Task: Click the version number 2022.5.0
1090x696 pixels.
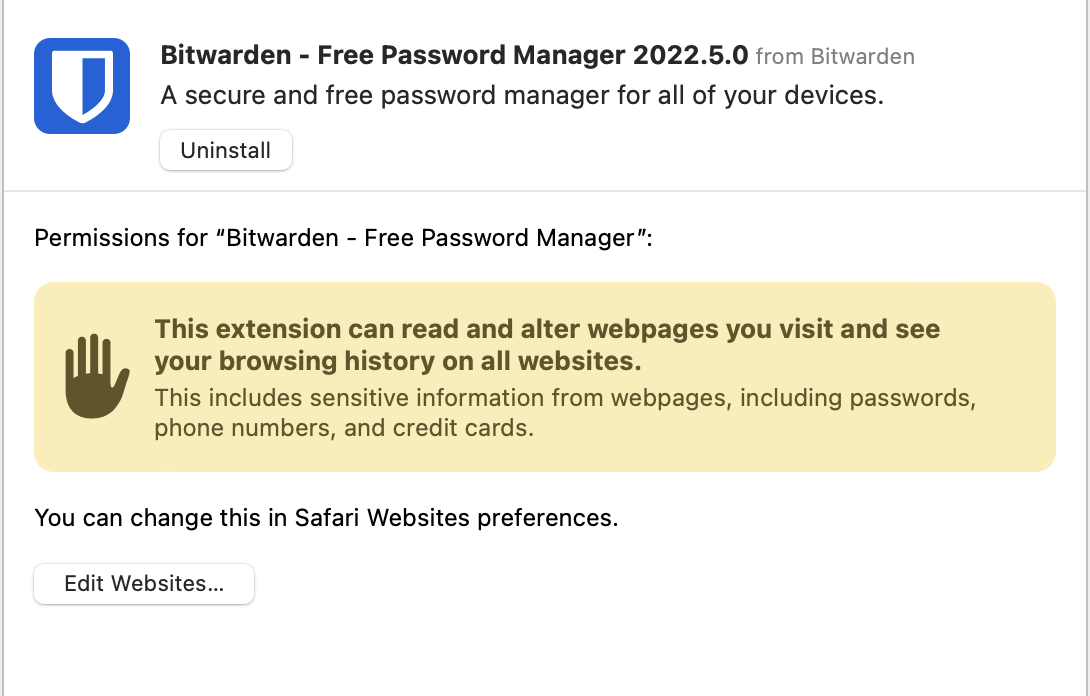Action: tap(690, 55)
